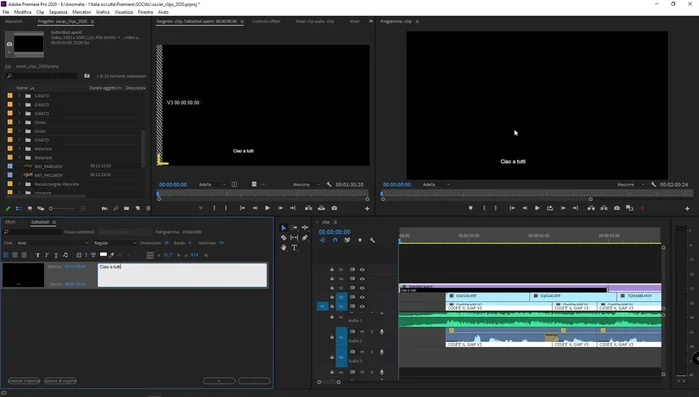The height and width of the screenshot is (397, 699).
Task: Open Source monitor Massima resolution dropdown
Action: click(306, 184)
